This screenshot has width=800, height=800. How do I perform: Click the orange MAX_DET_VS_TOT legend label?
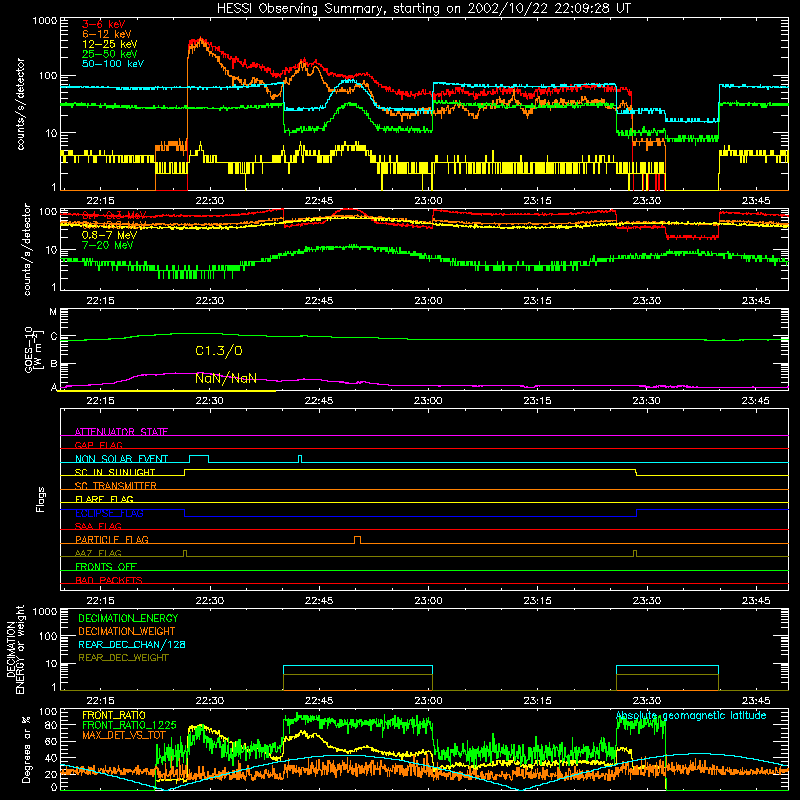(124, 735)
